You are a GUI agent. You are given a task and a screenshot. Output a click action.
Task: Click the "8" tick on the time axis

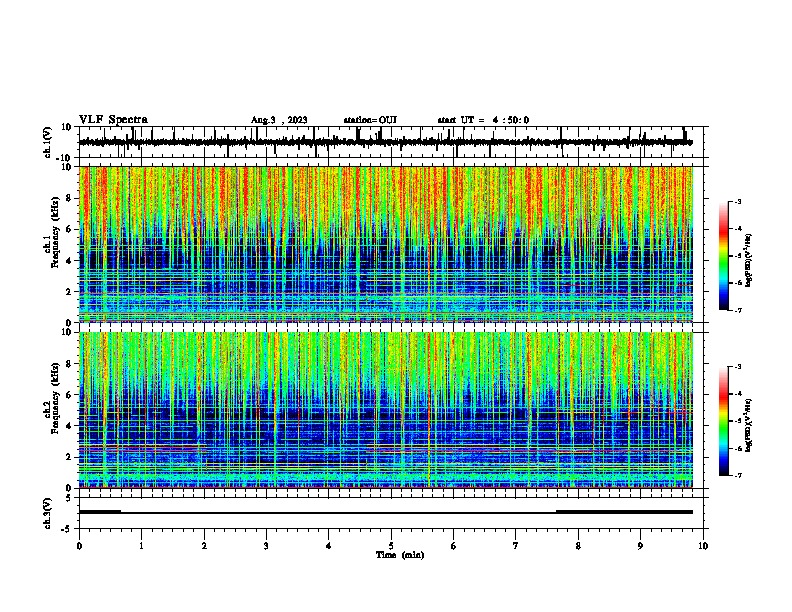click(578, 546)
